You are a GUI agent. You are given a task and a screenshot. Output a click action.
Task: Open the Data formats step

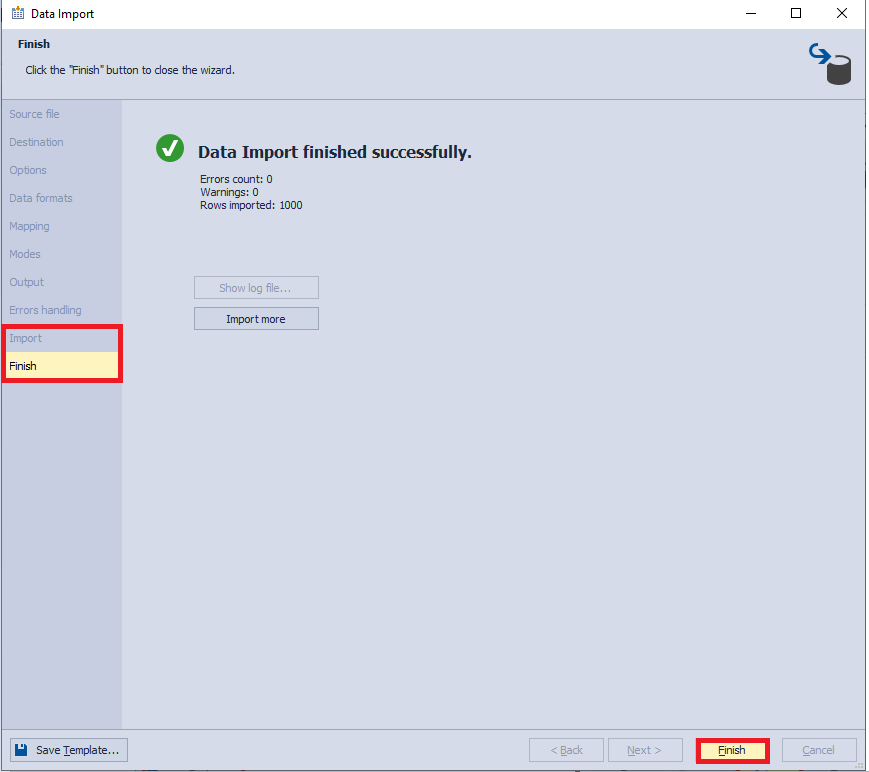click(41, 198)
